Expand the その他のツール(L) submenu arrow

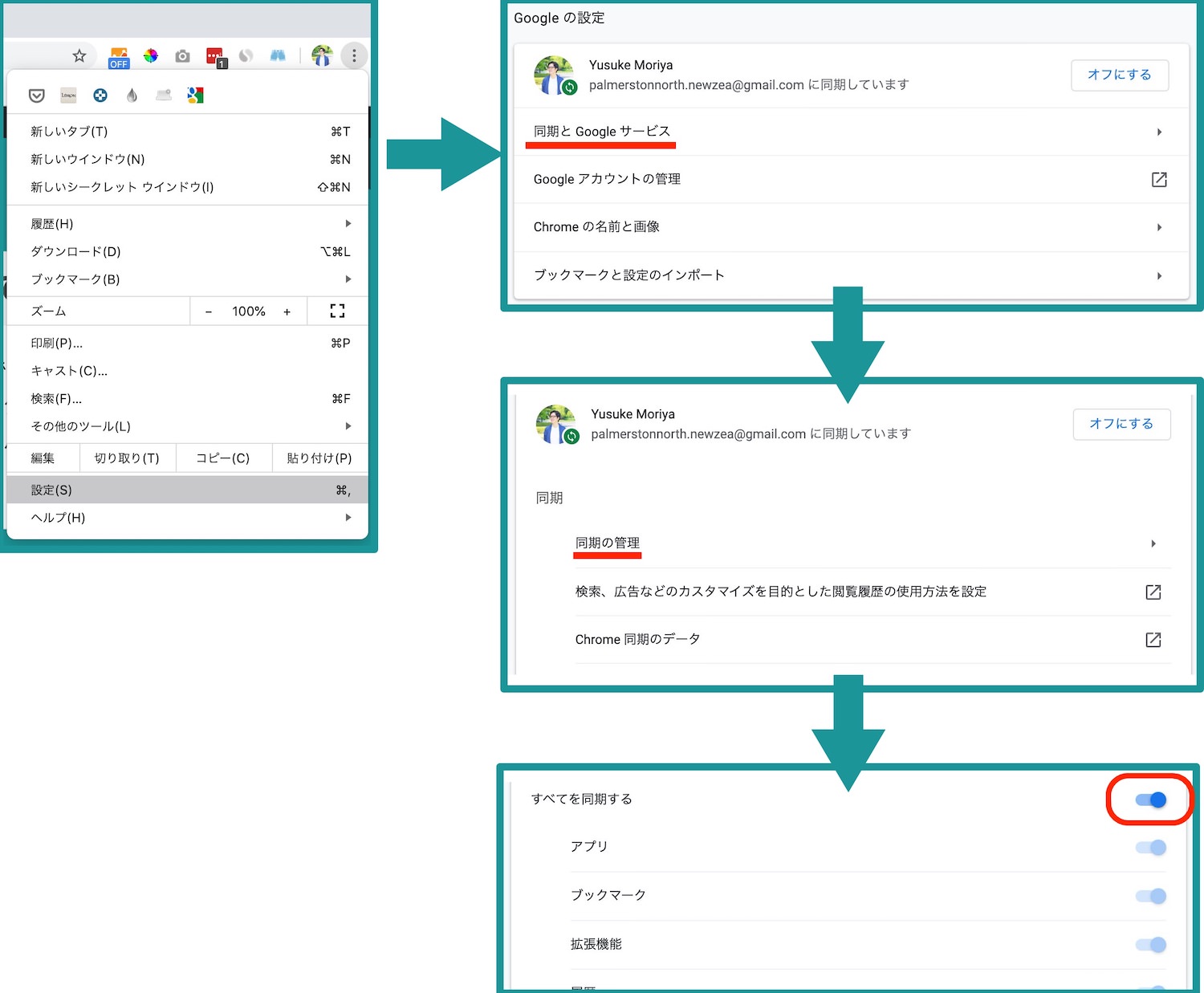(x=348, y=426)
